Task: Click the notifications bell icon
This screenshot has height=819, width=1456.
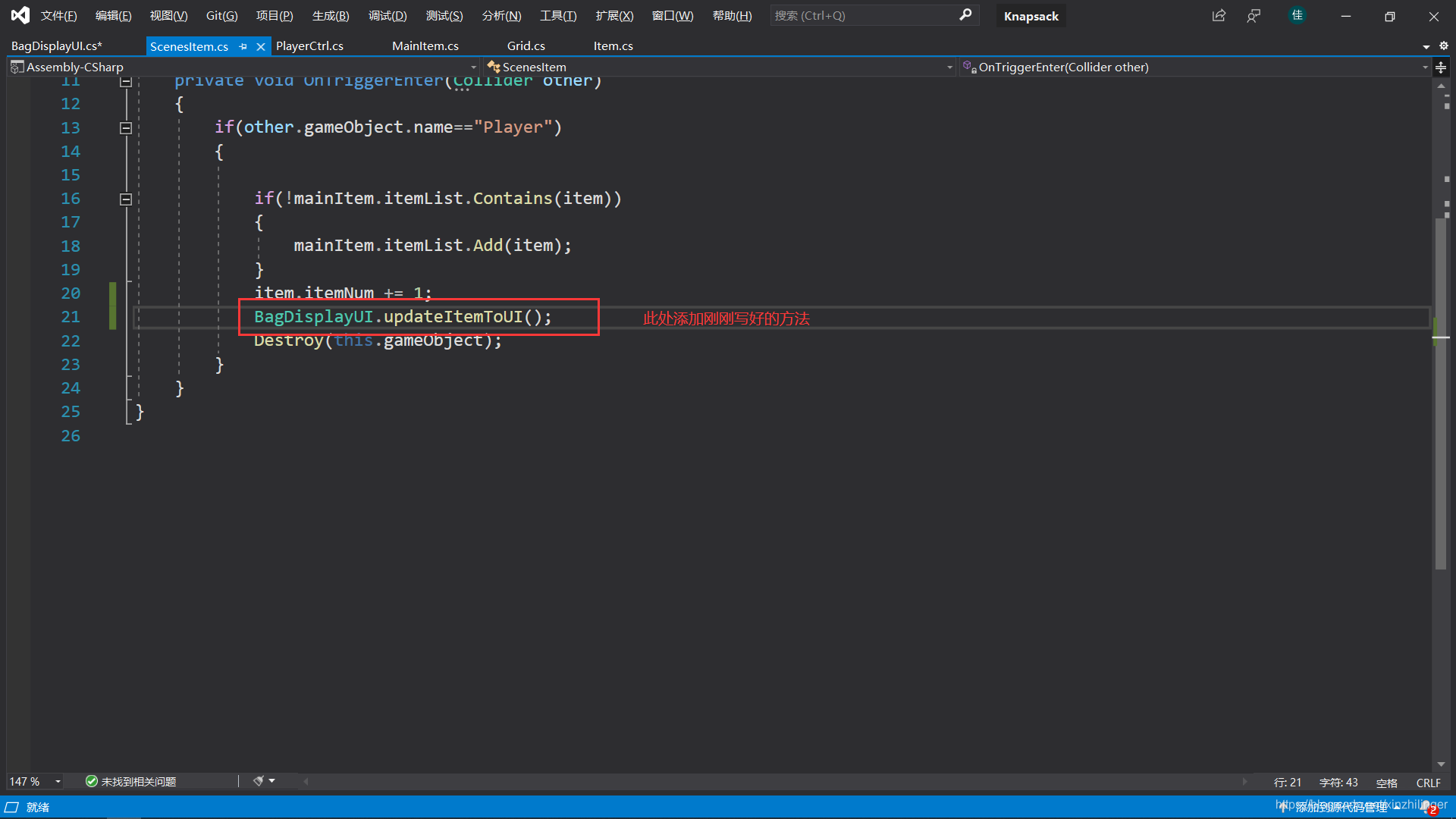Action: click(x=1429, y=807)
